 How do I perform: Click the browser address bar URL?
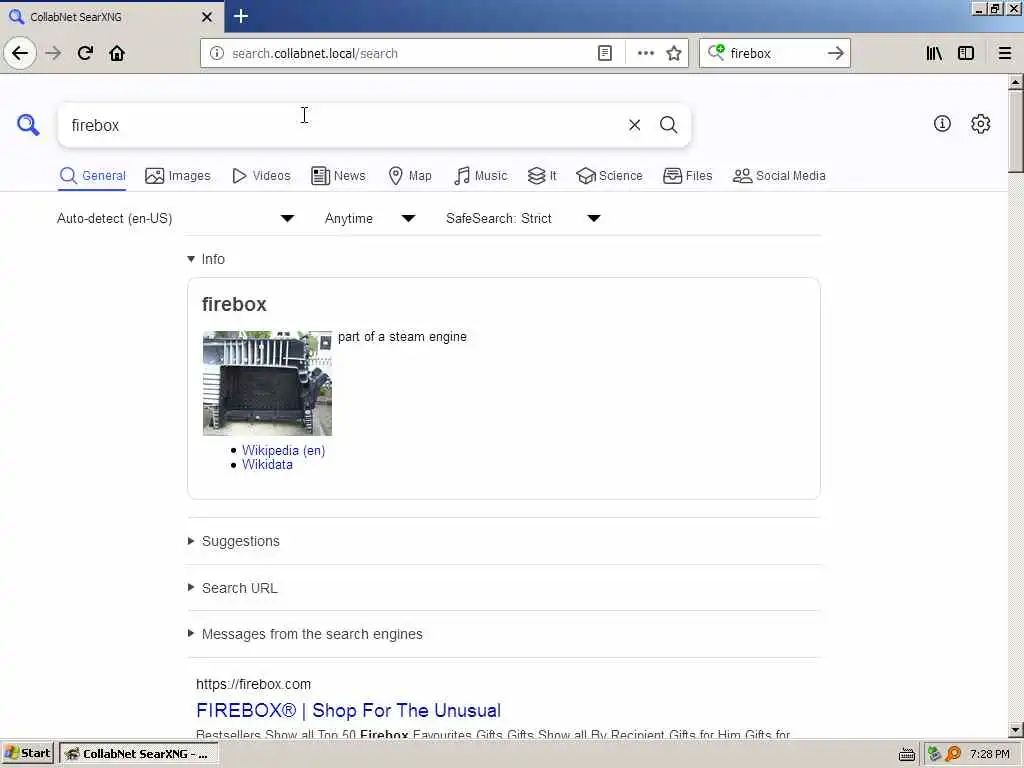[411, 53]
